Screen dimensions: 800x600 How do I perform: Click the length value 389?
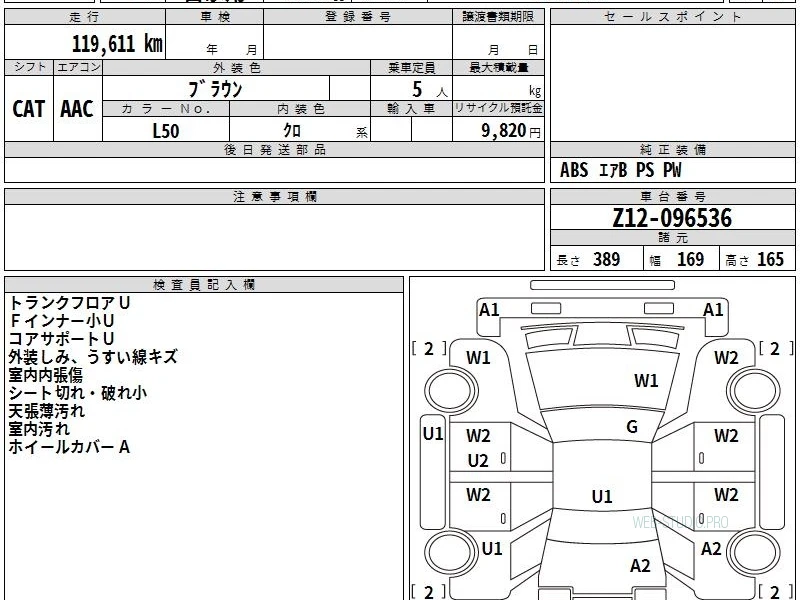point(606,259)
